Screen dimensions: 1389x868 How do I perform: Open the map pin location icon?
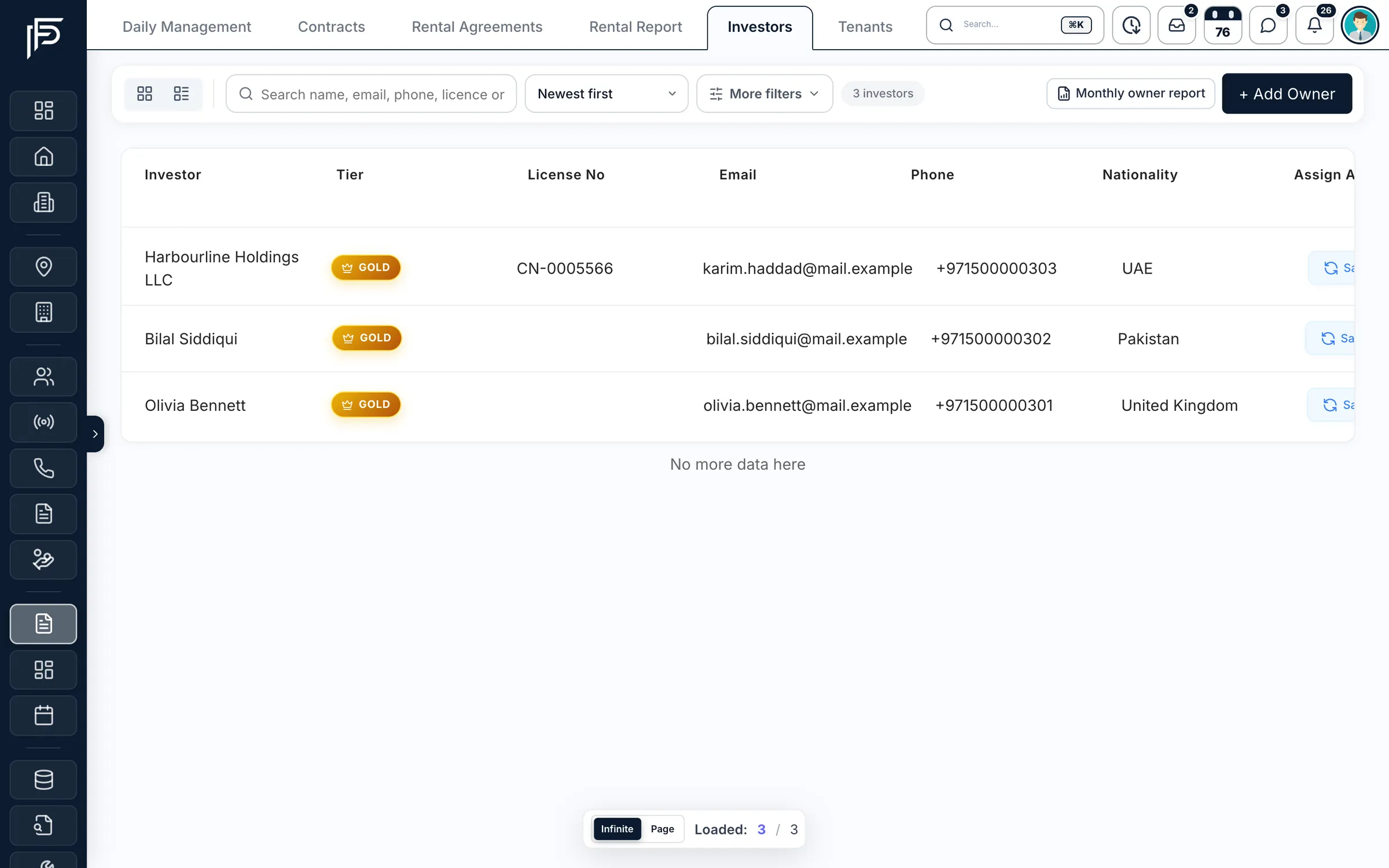coord(43,266)
